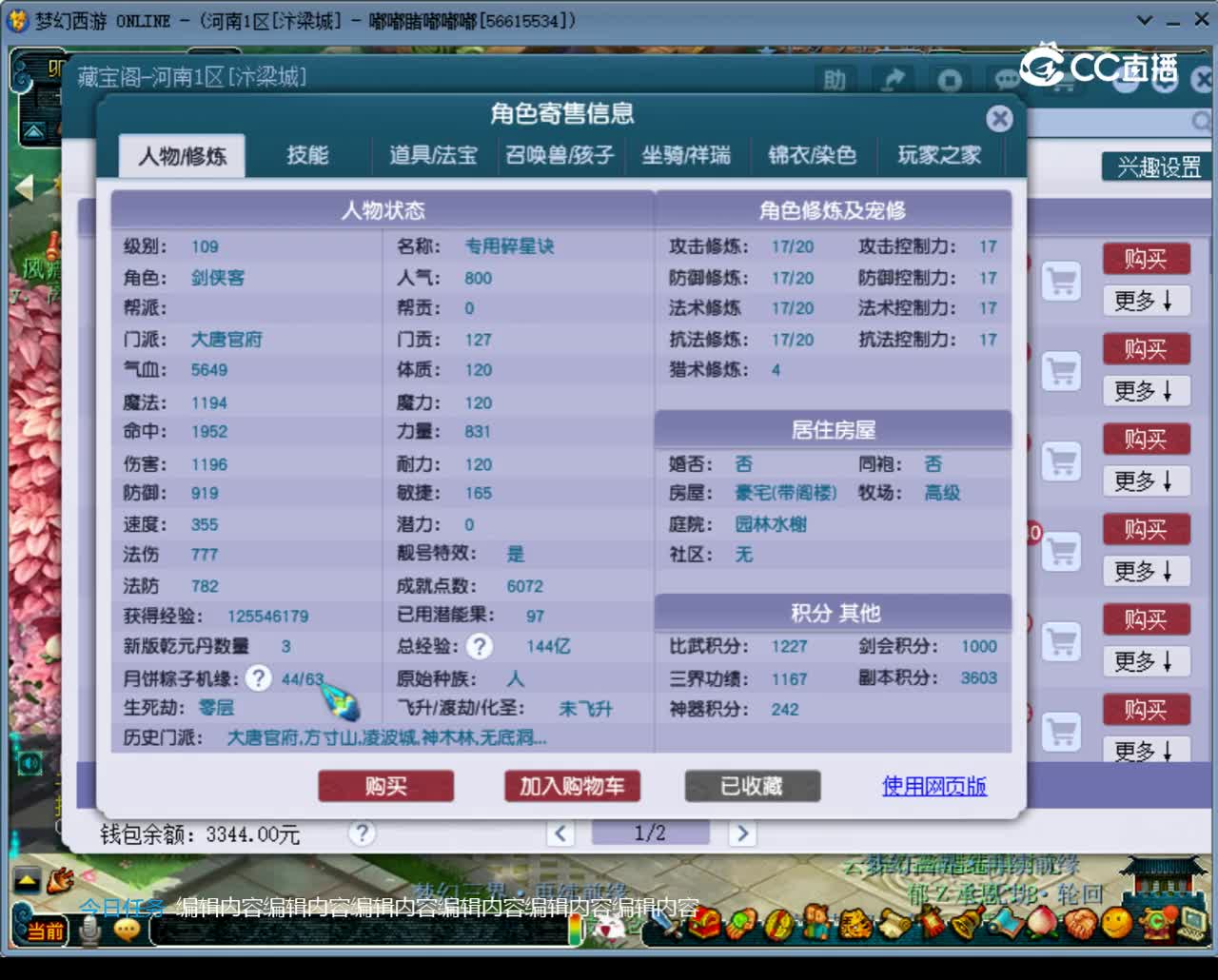Go to the next page arrow
This screenshot has width=1218, height=980.
[742, 833]
